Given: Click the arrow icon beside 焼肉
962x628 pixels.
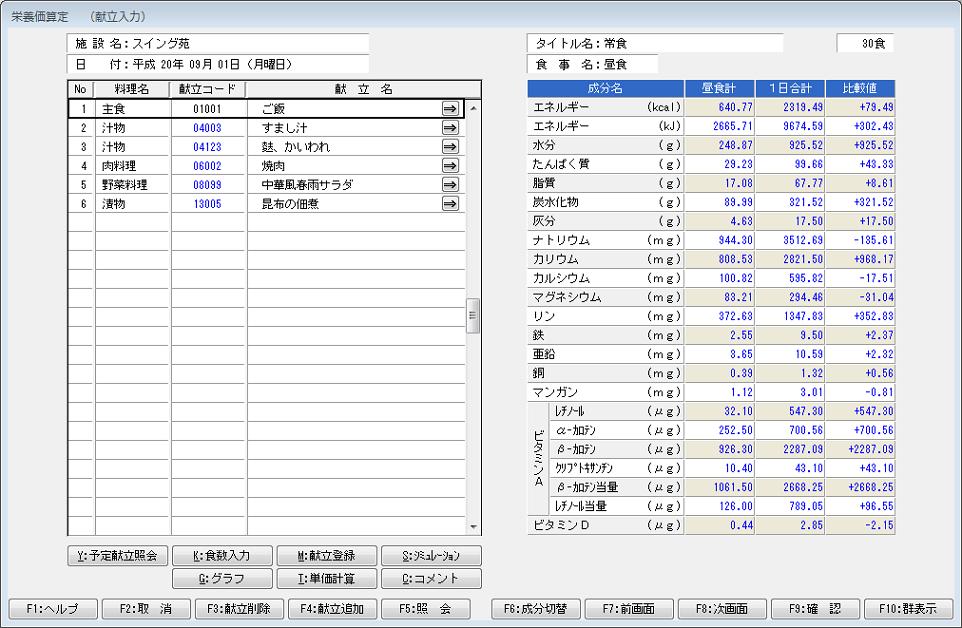Looking at the screenshot, I should pyautogui.click(x=450, y=166).
